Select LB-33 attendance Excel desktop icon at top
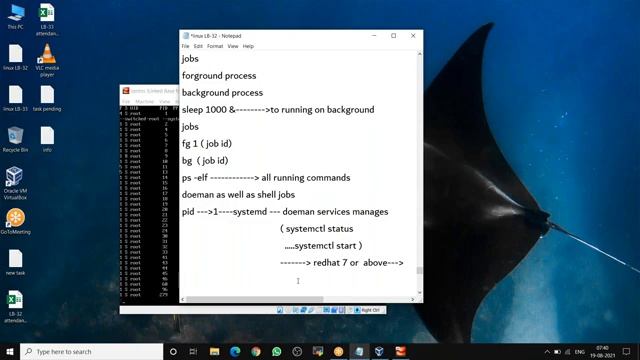The width and height of the screenshot is (640, 360). point(47,20)
